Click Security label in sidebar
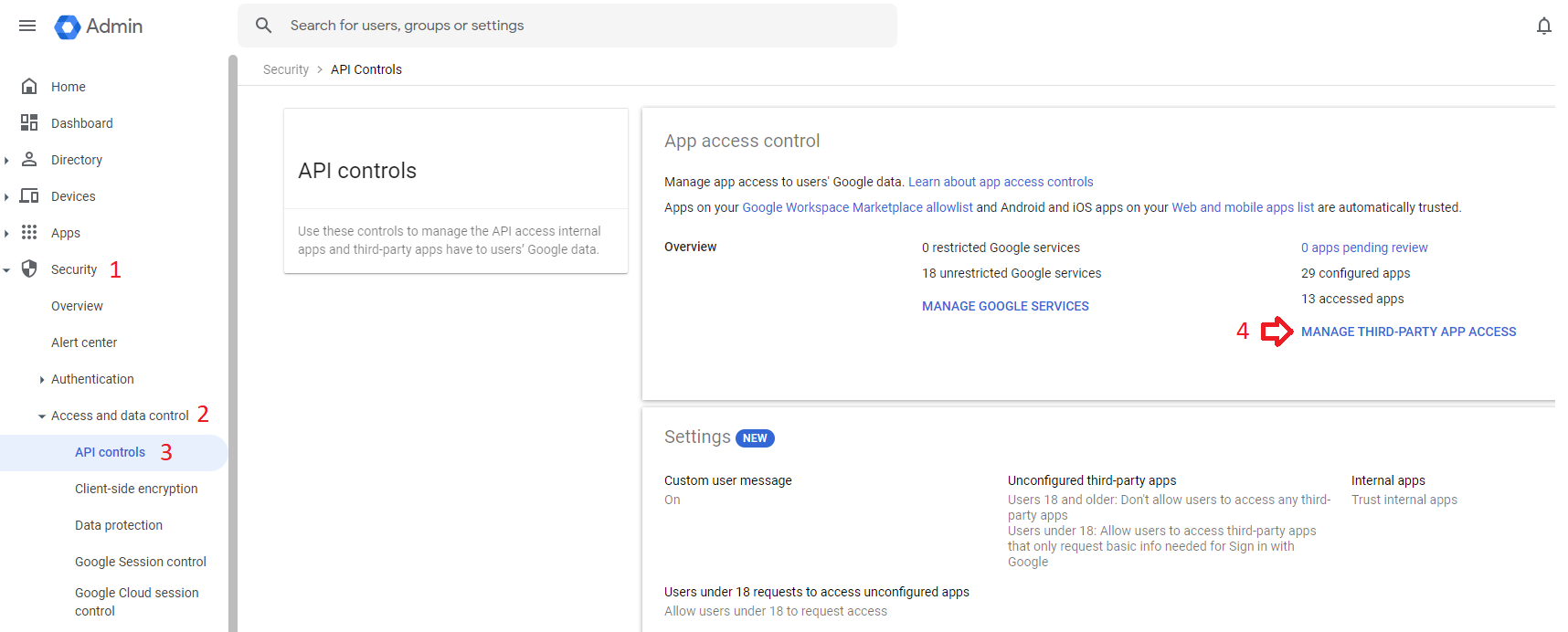 74,269
